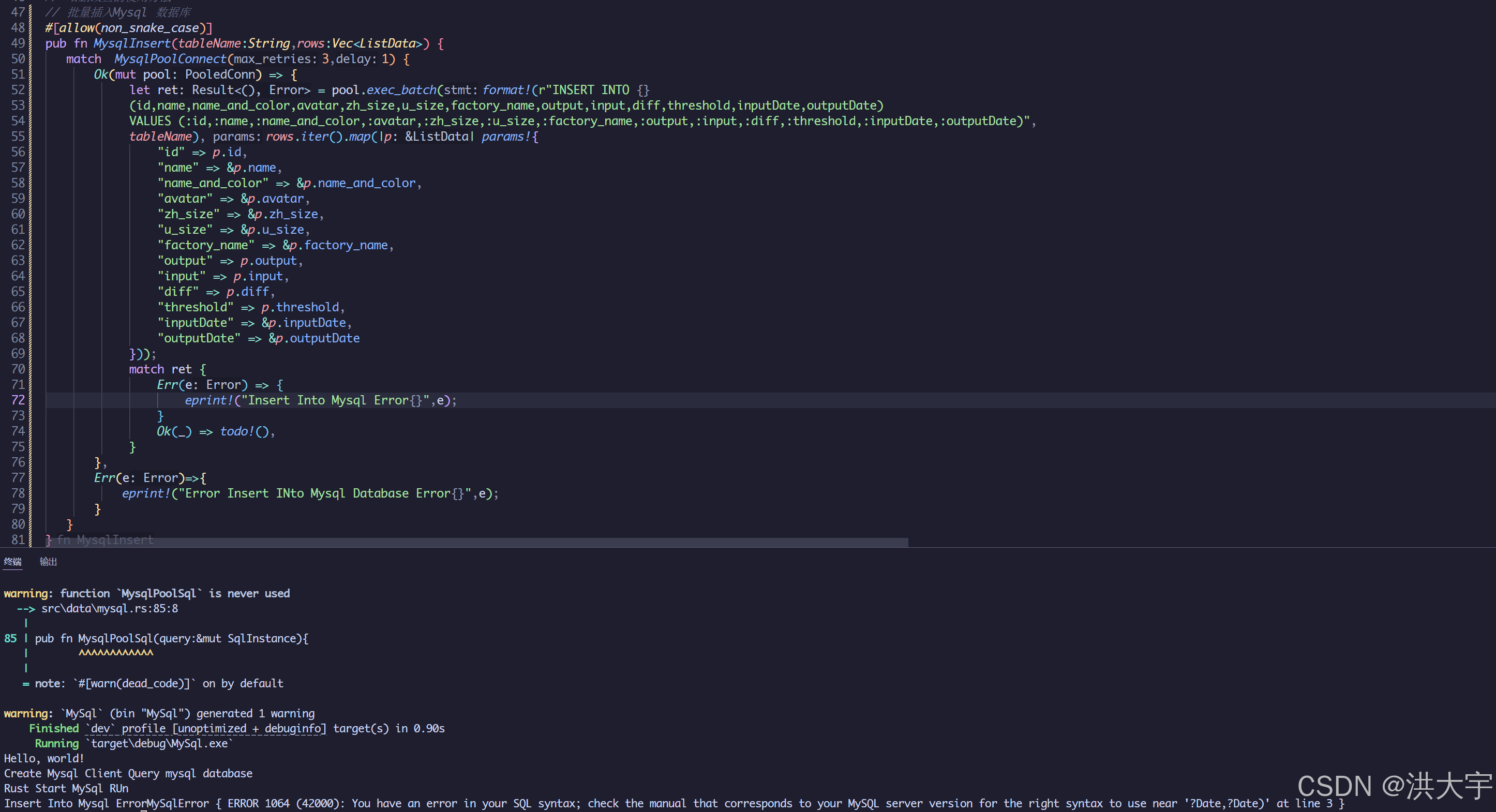
Task: Click line number 81 in the gutter
Action: [x=18, y=540]
